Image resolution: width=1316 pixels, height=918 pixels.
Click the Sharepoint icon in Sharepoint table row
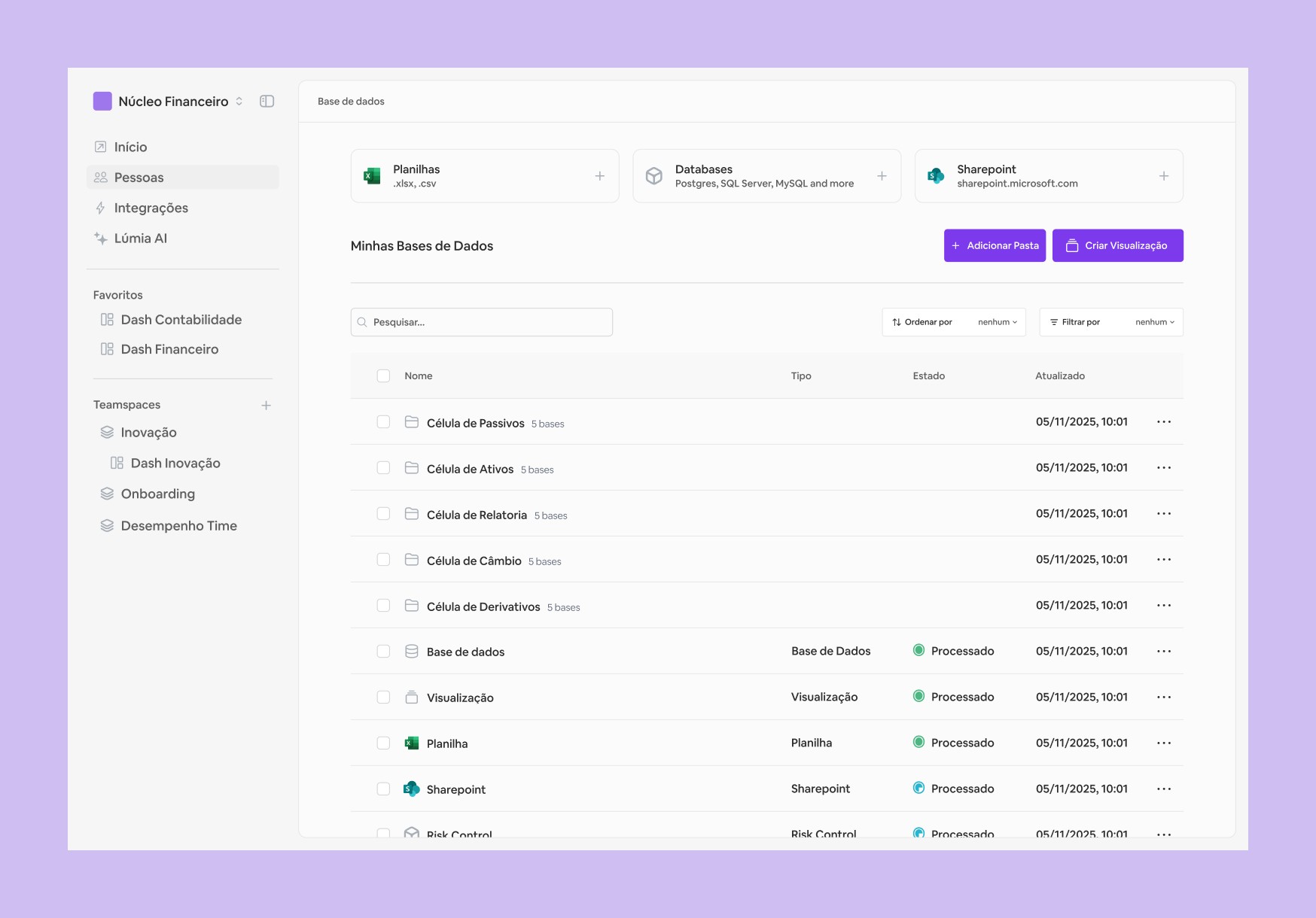(x=412, y=789)
